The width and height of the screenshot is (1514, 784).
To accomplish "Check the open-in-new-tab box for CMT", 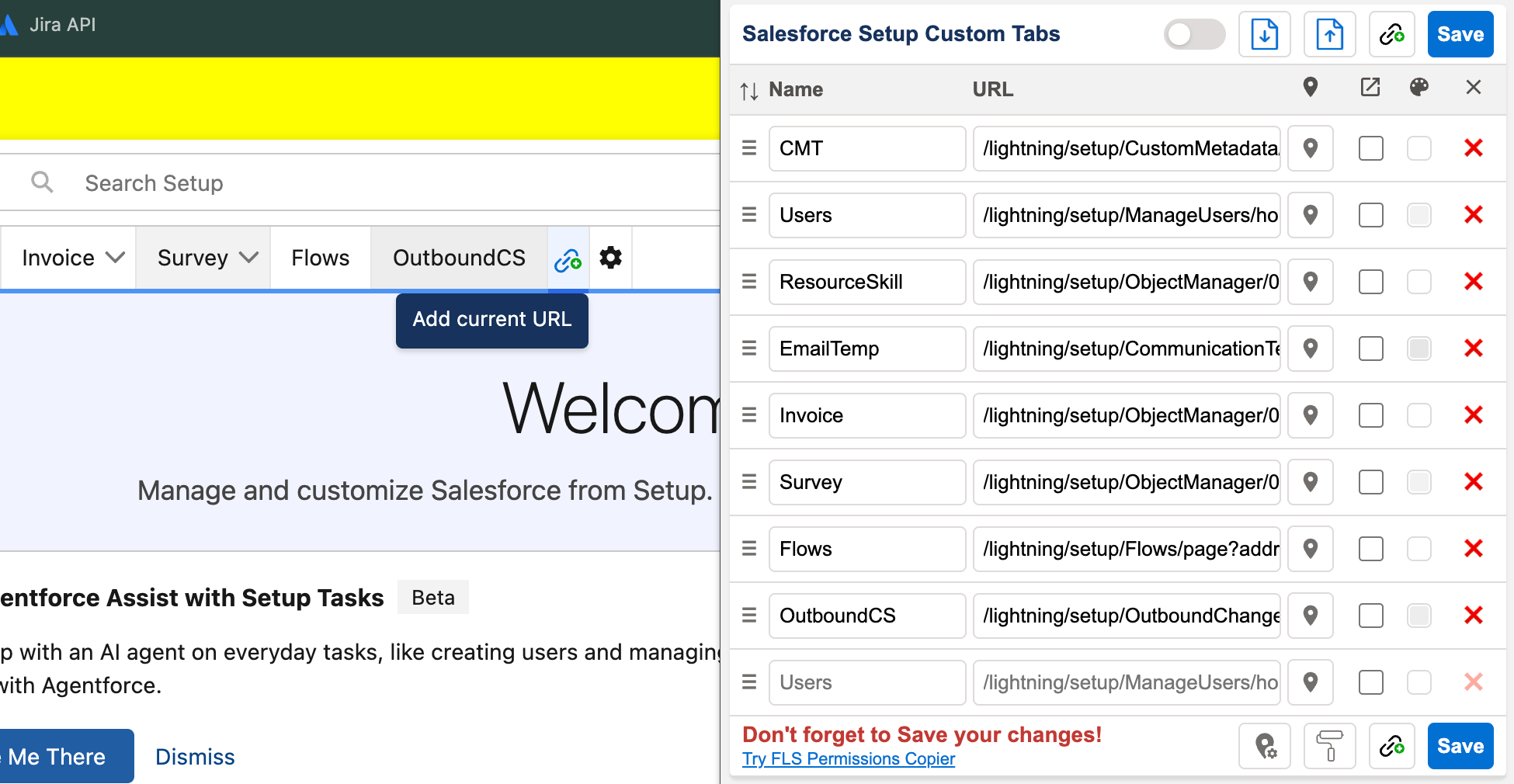I will click(1371, 148).
